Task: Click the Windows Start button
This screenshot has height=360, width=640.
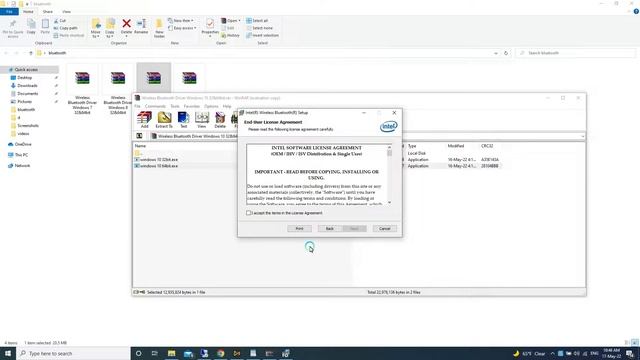Action: [x=8, y=353]
